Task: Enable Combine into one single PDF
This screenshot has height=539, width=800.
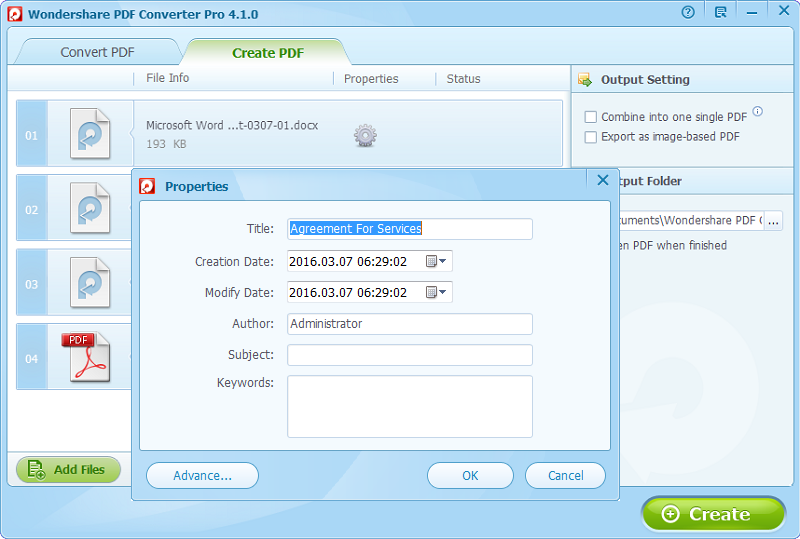Action: coord(590,117)
